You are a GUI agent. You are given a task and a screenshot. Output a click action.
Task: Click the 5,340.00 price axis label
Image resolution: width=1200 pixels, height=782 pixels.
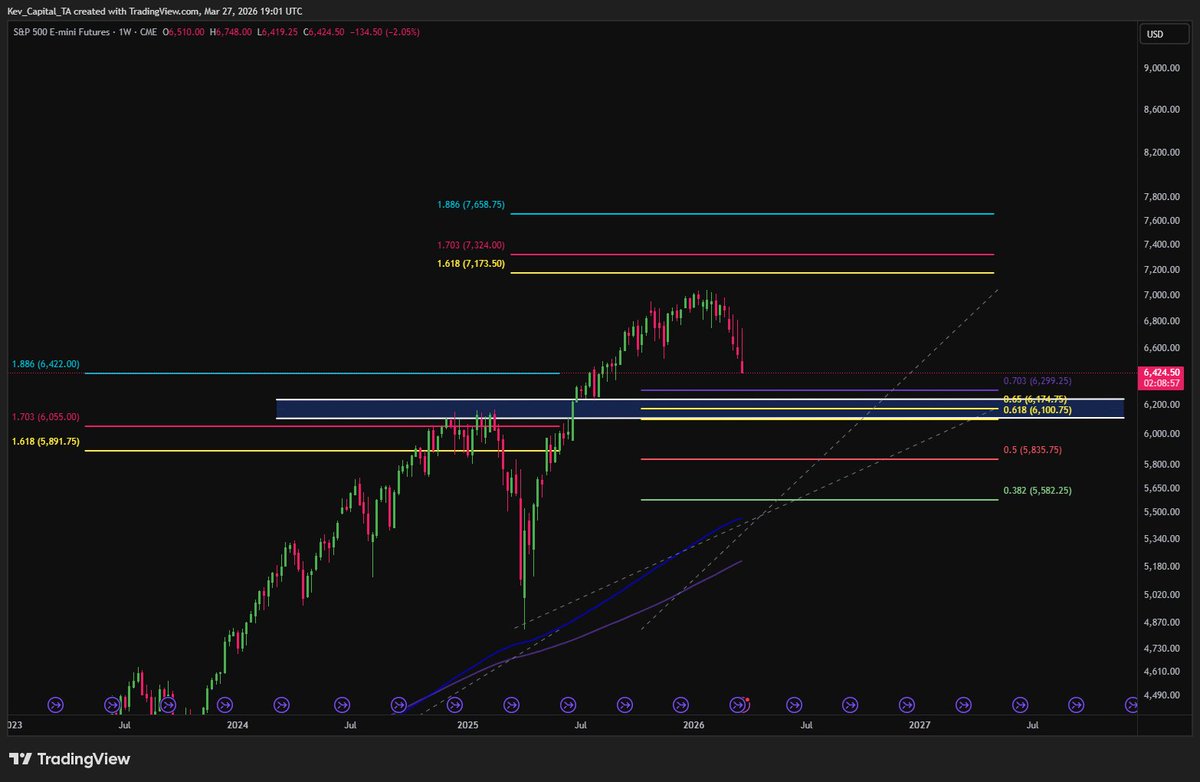click(1160, 539)
